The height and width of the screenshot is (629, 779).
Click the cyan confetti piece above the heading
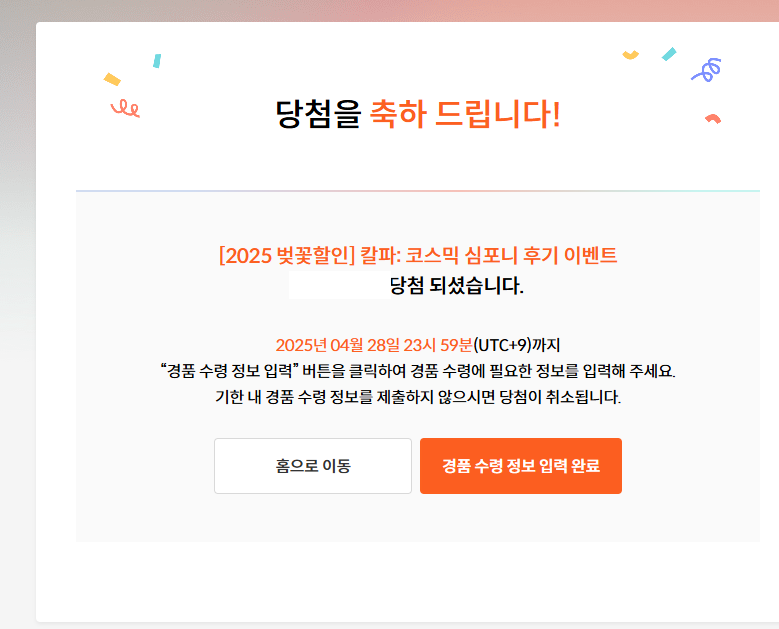(157, 61)
